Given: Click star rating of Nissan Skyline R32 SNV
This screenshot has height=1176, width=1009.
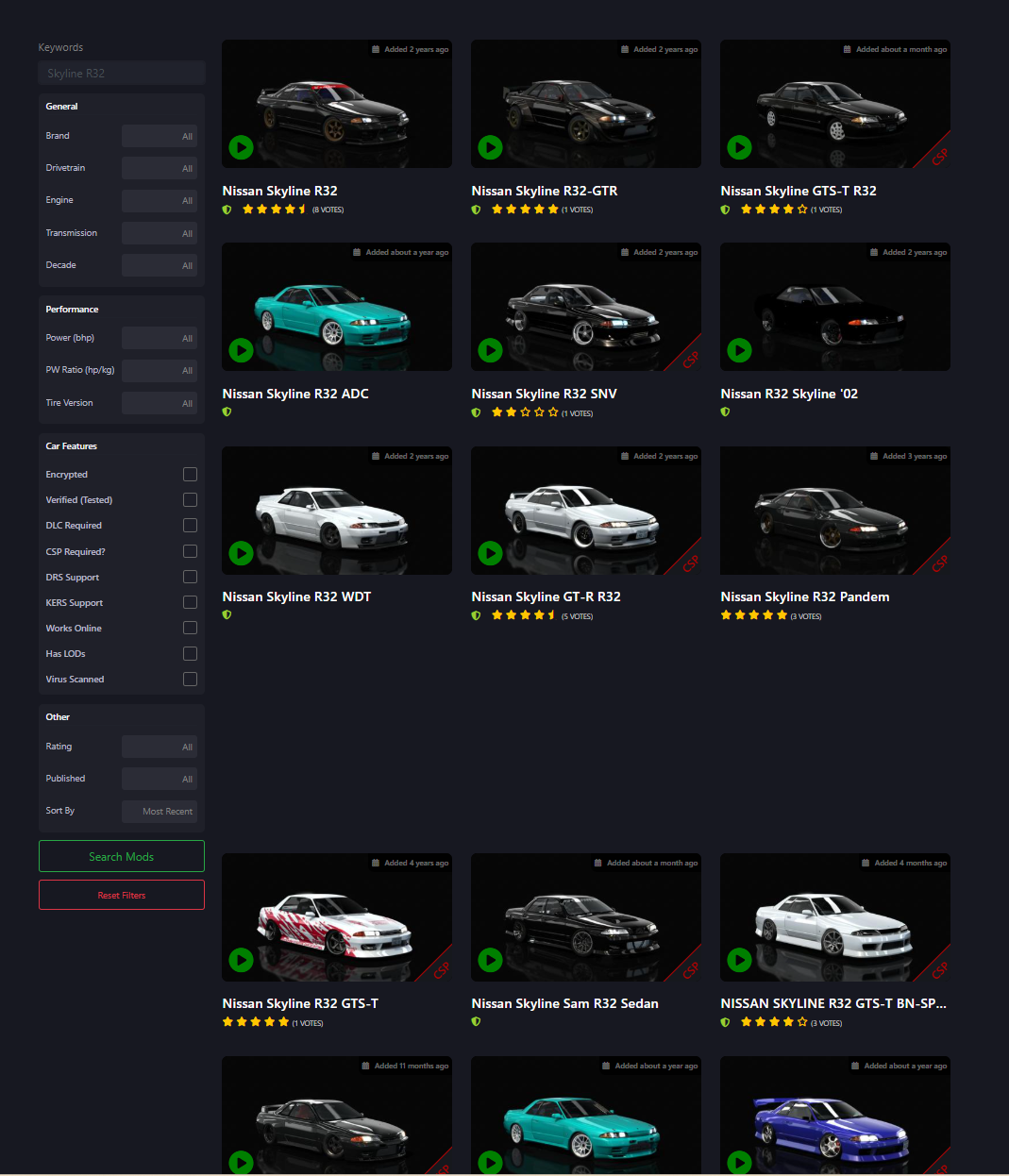Looking at the screenshot, I should point(525,412).
